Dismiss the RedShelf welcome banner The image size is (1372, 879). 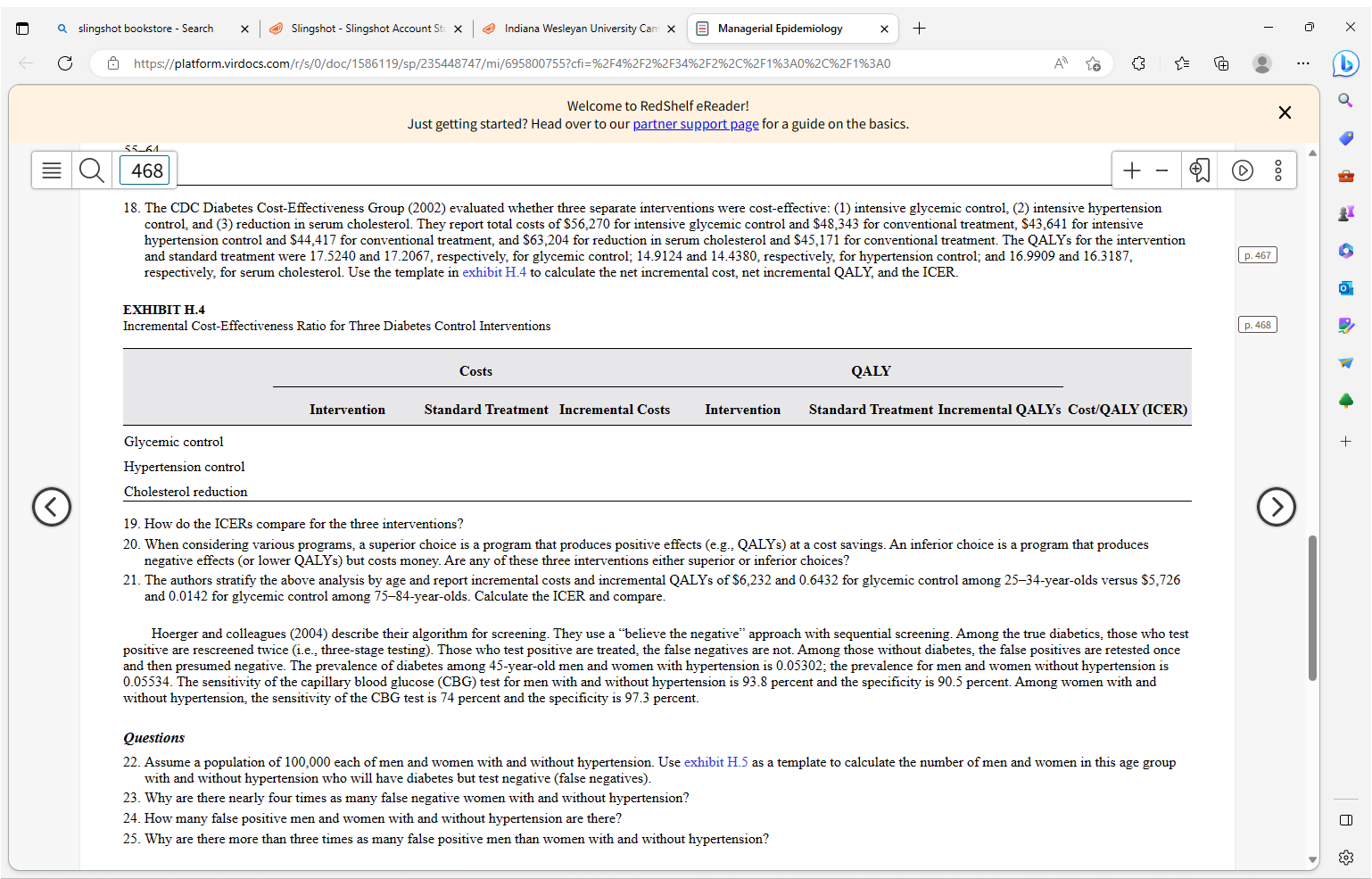click(x=1285, y=112)
